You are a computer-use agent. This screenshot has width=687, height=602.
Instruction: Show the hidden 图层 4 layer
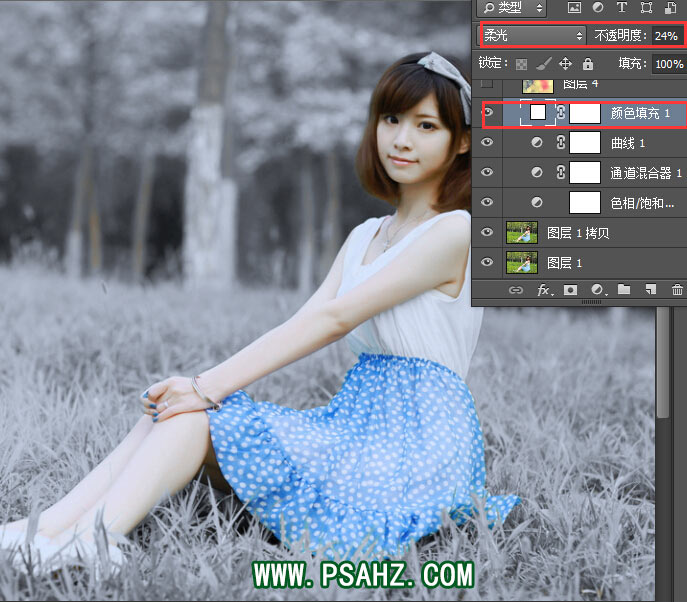(487, 85)
